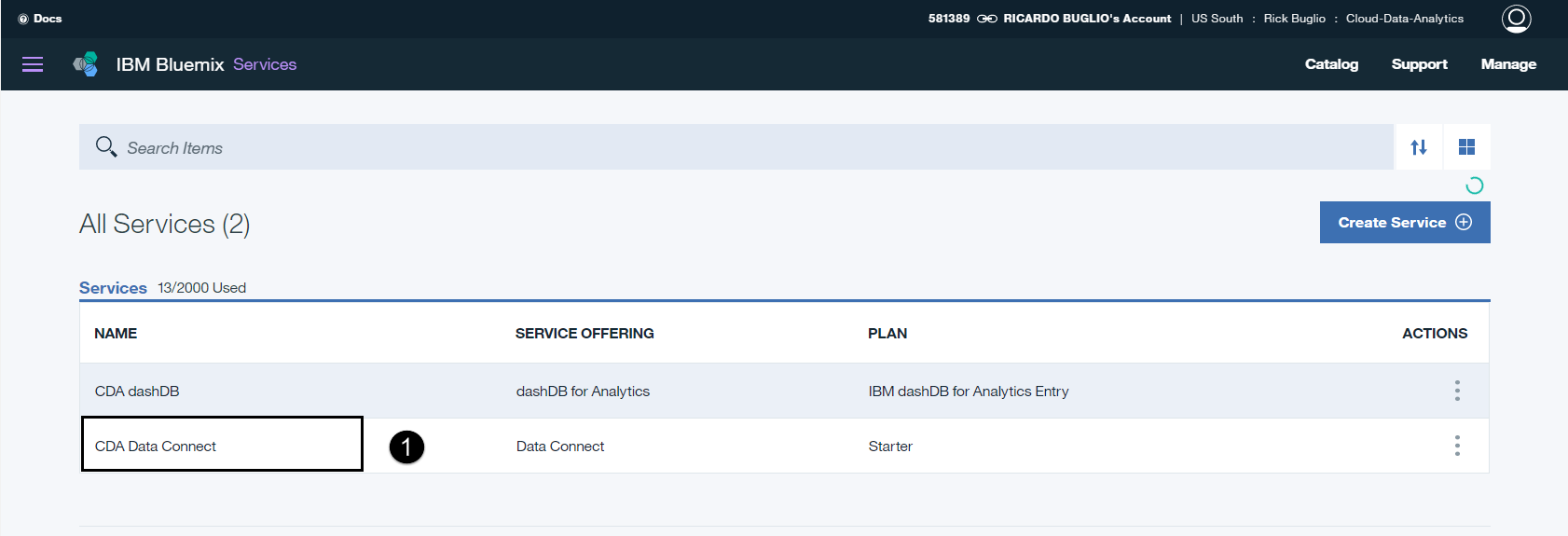This screenshot has height=536, width=1568.
Task: Click the All Services (2) heading
Action: click(x=164, y=225)
